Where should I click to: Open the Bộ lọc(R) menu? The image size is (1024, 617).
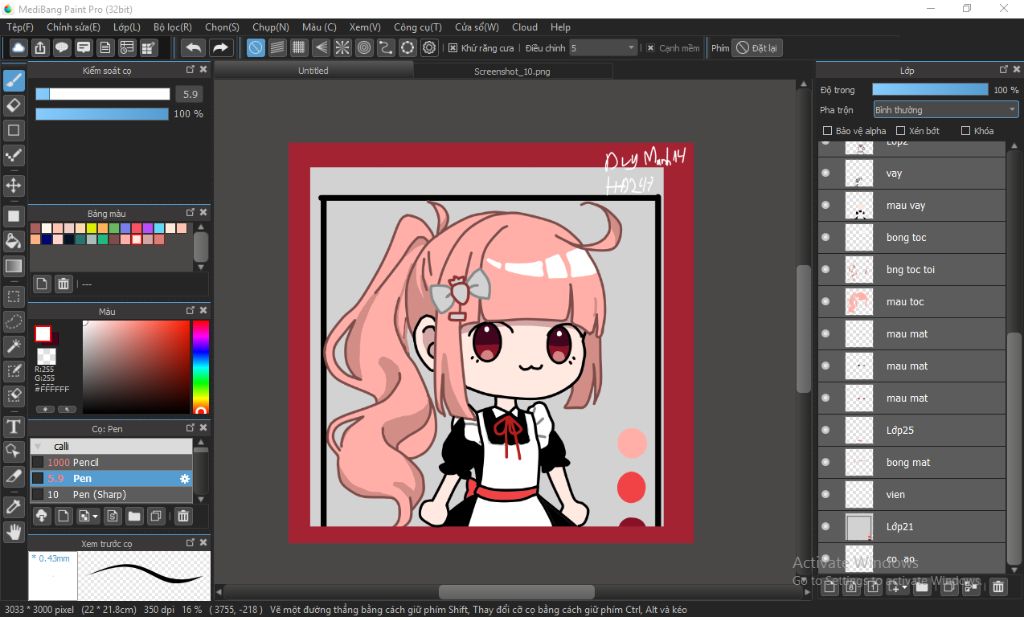172,27
